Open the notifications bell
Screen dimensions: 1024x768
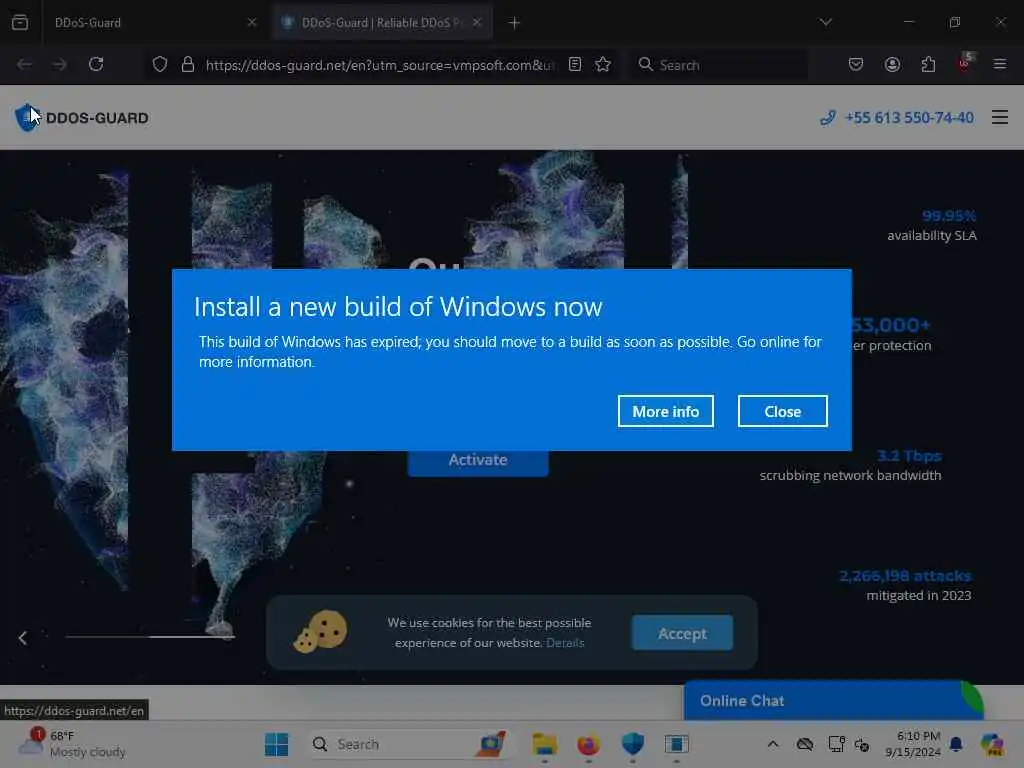pyautogui.click(x=956, y=744)
